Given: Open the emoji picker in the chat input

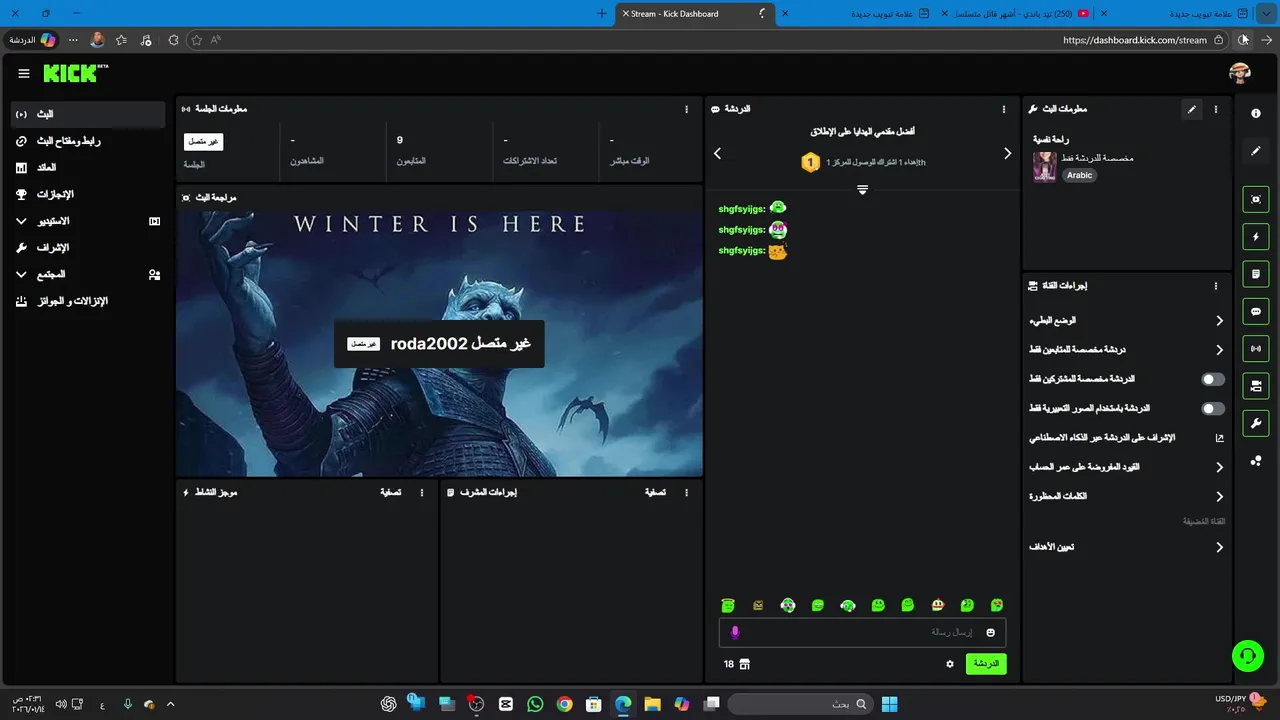Looking at the screenshot, I should click(991, 632).
